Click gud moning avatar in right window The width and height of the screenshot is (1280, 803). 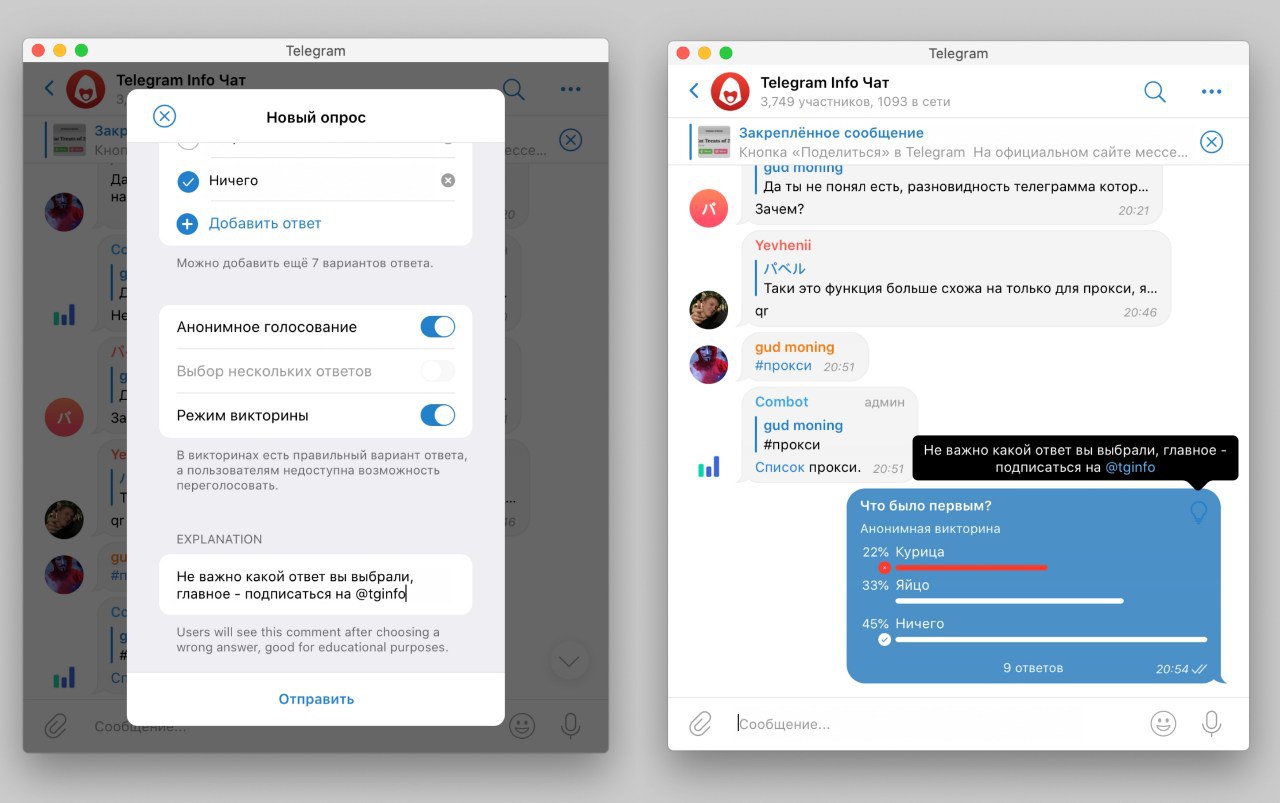709,365
